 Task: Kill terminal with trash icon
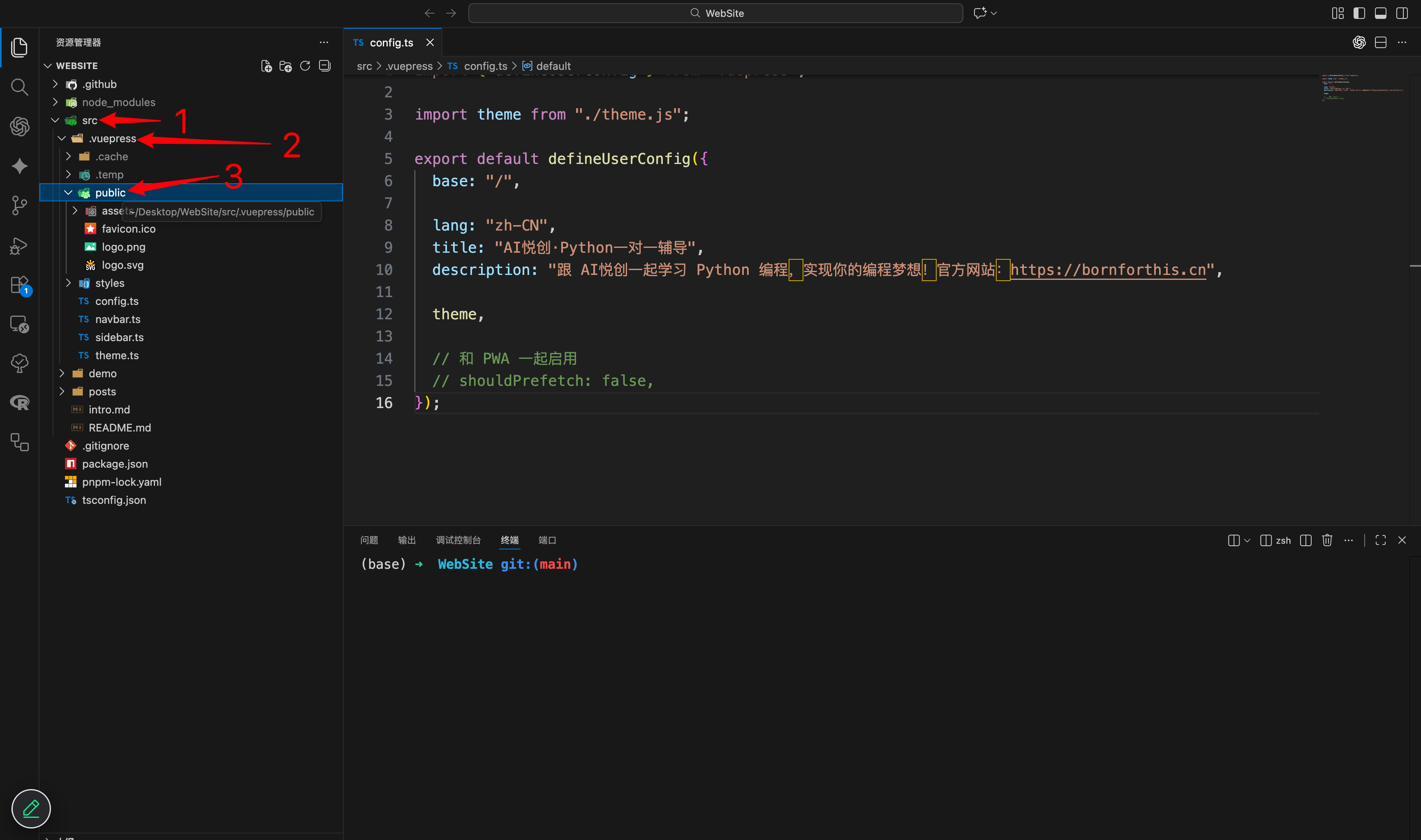(x=1327, y=540)
